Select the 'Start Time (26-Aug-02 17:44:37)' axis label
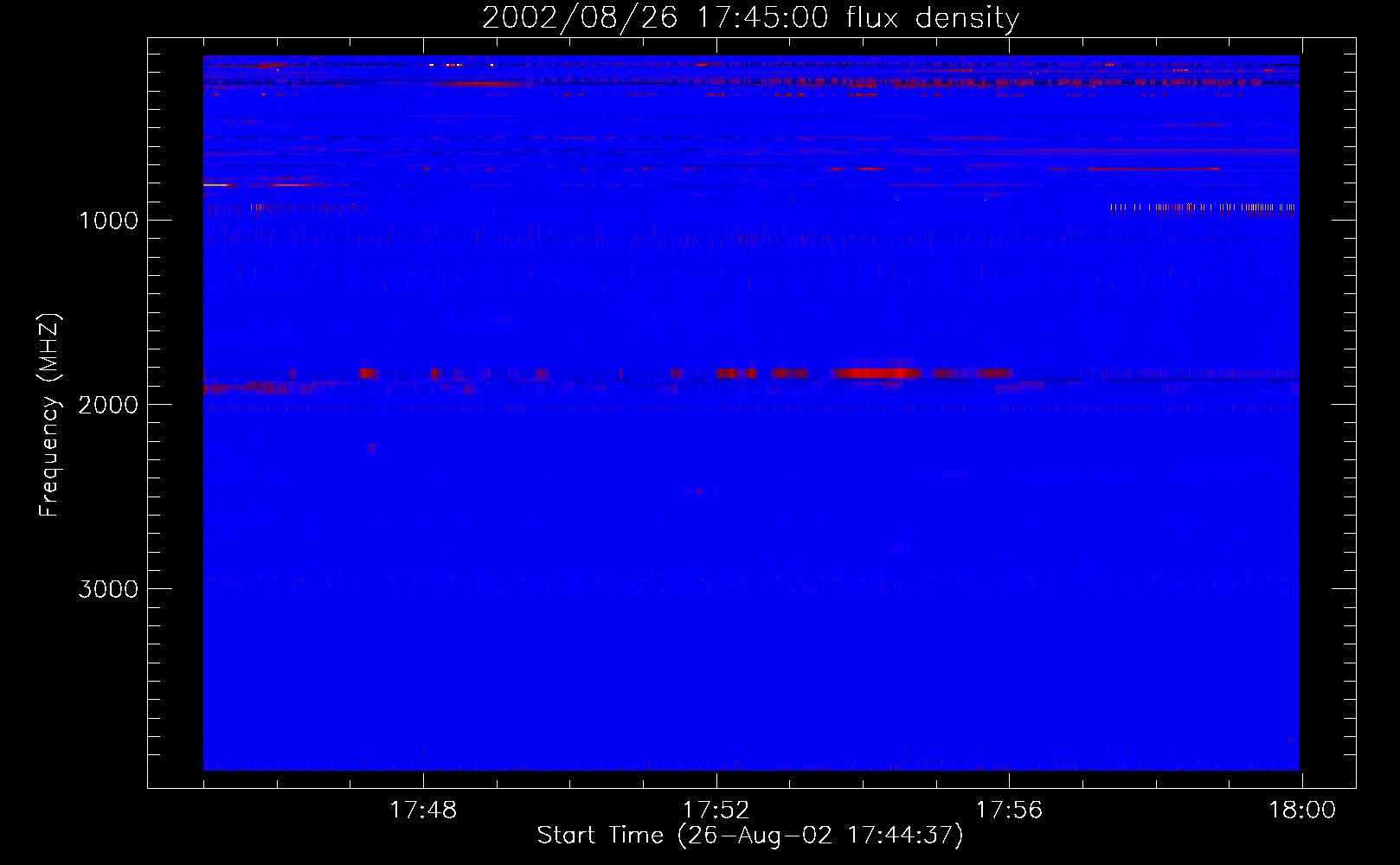Screen dimensions: 1400x865 (750, 836)
